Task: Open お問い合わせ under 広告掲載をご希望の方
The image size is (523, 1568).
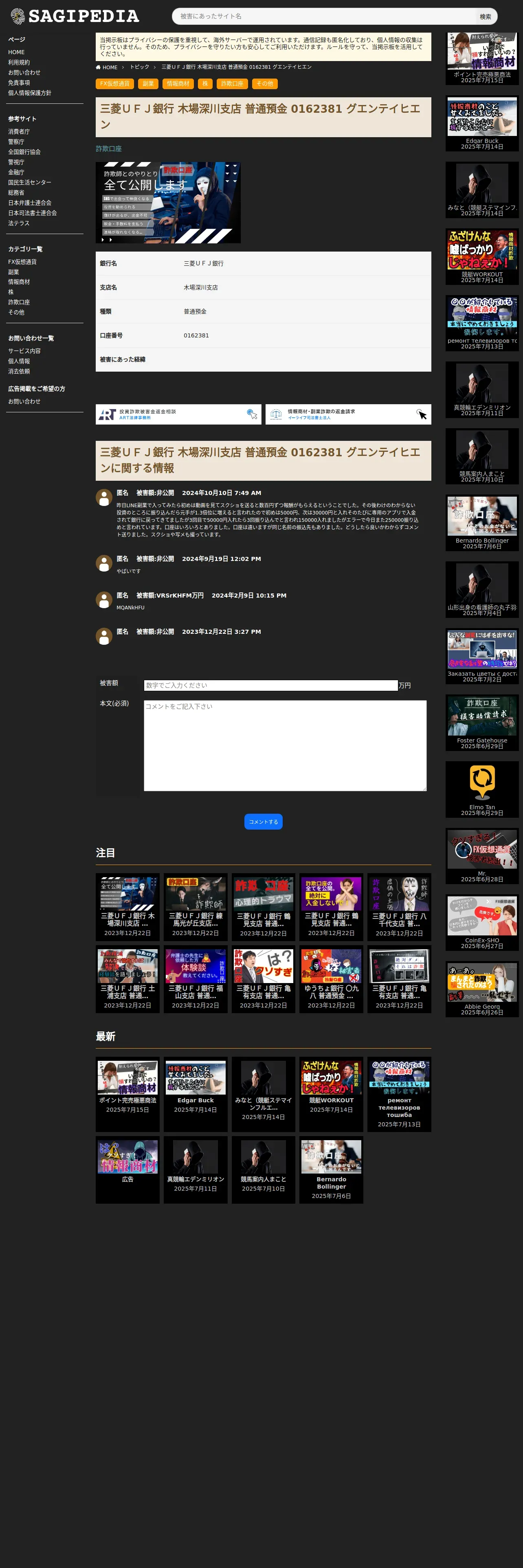Action: coord(24,402)
